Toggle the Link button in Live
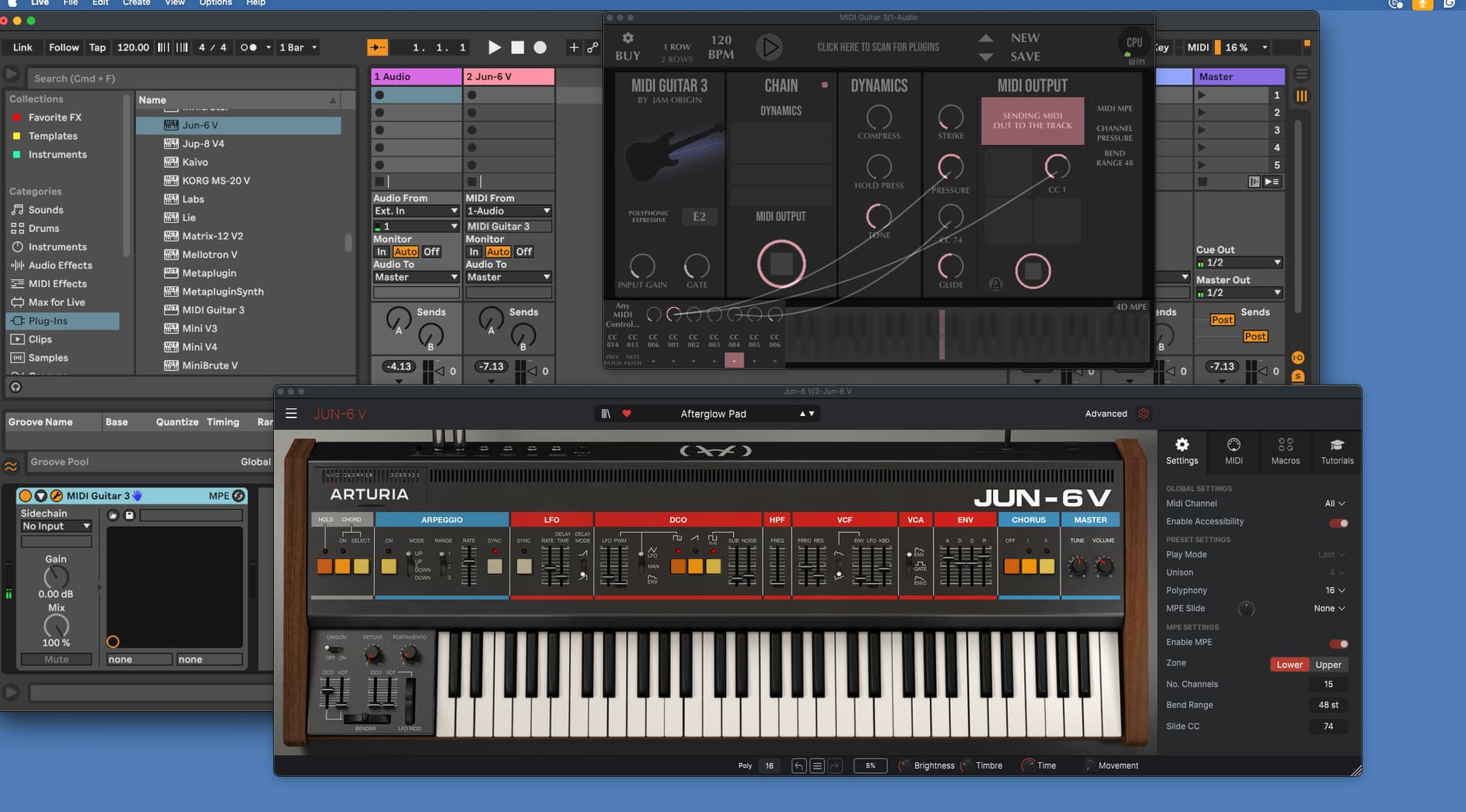1466x812 pixels. 23,47
